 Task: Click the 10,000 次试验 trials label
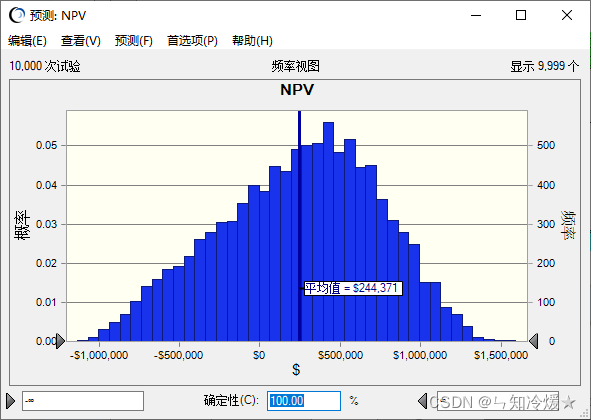coord(45,66)
